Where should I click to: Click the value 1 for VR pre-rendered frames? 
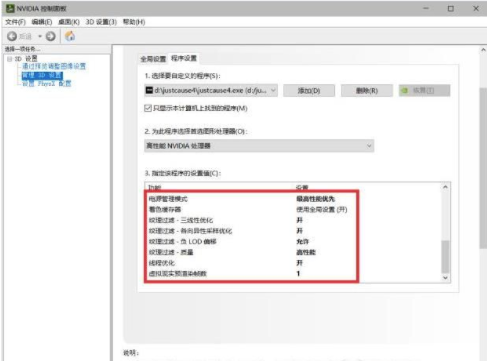tap(298, 274)
